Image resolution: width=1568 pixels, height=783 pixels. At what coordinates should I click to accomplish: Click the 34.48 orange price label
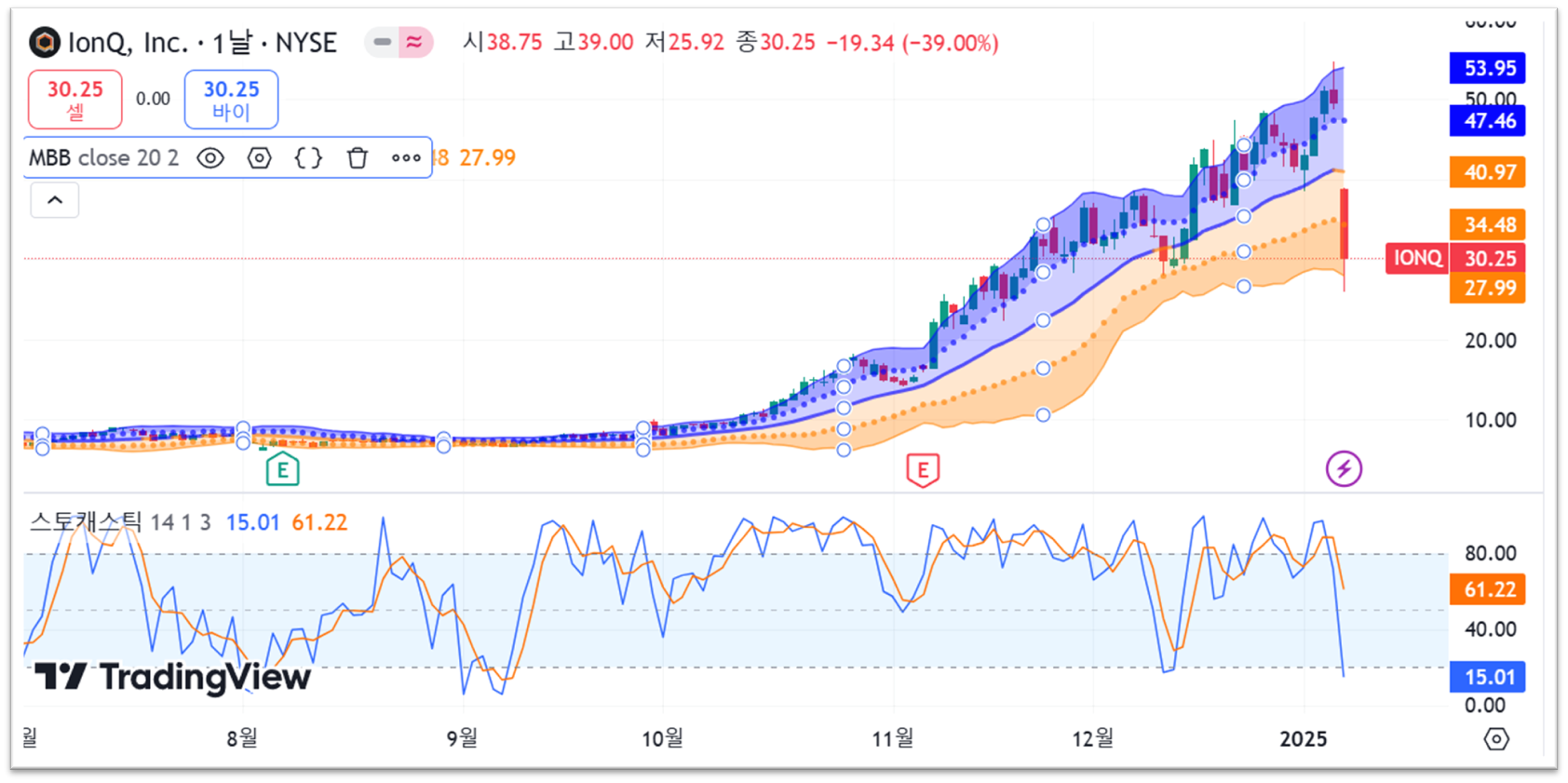[1489, 224]
